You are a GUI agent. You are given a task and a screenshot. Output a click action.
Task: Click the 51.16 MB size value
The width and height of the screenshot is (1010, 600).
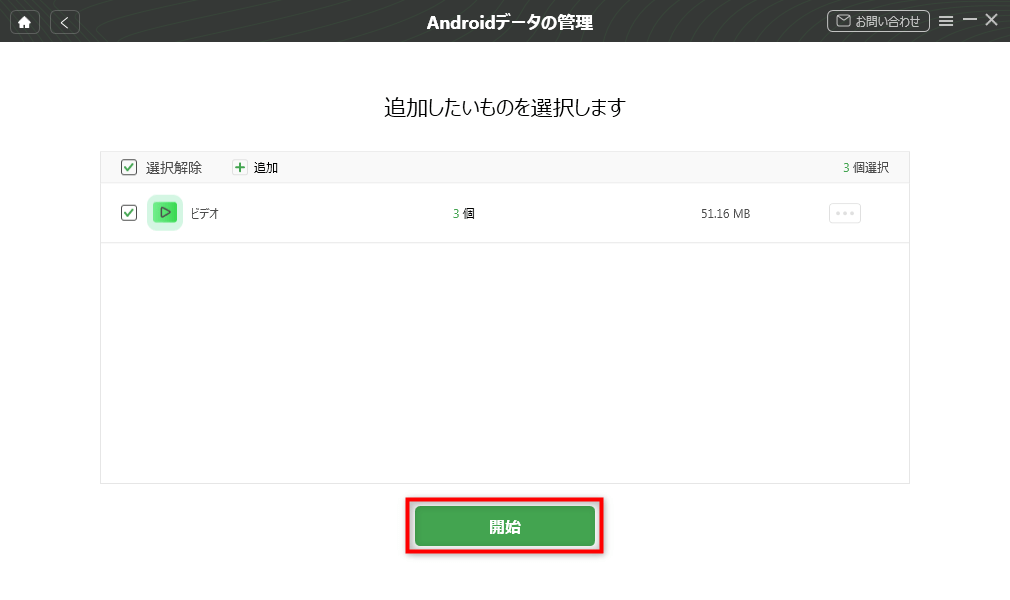click(x=725, y=213)
